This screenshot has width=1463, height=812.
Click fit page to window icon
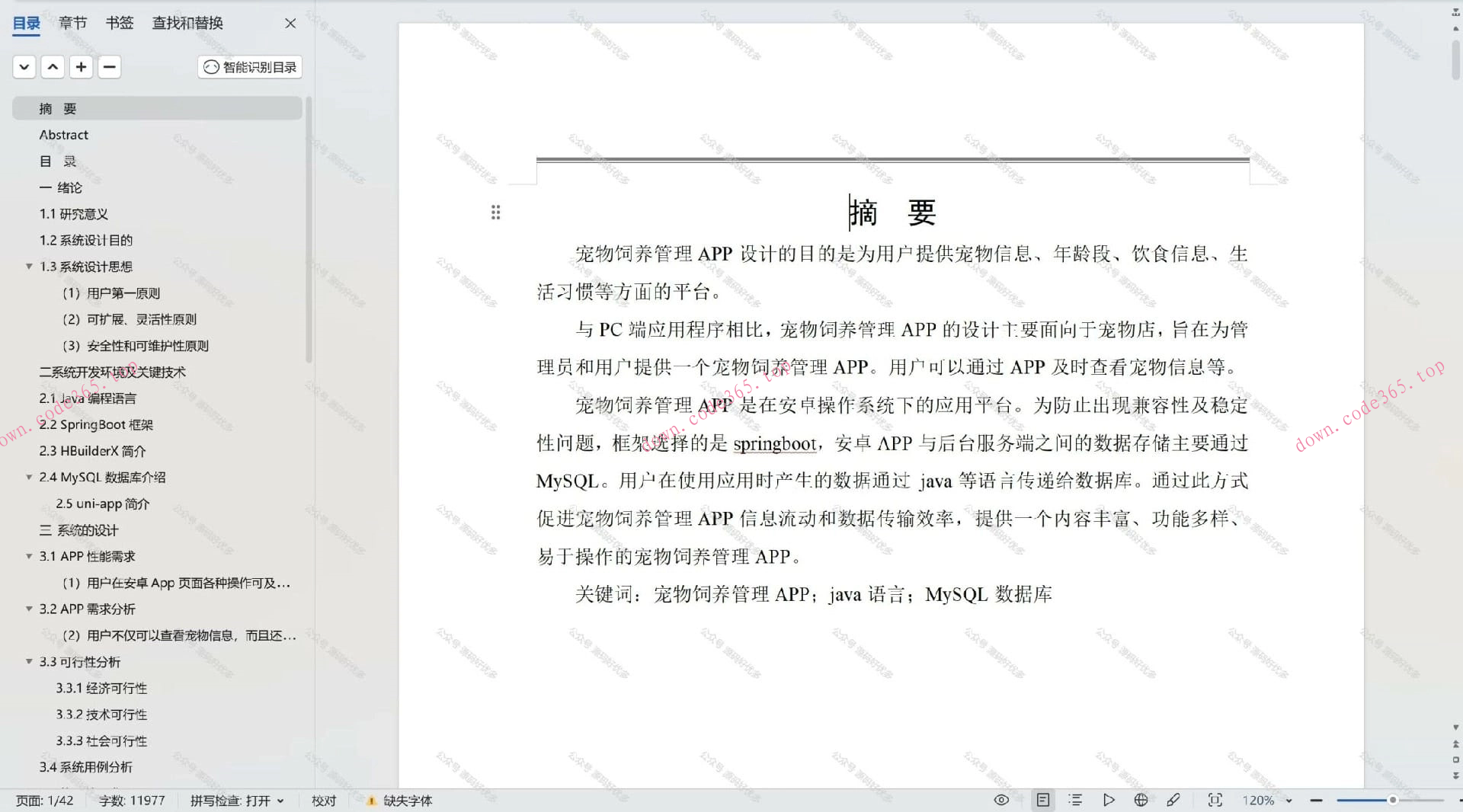[x=1215, y=800]
